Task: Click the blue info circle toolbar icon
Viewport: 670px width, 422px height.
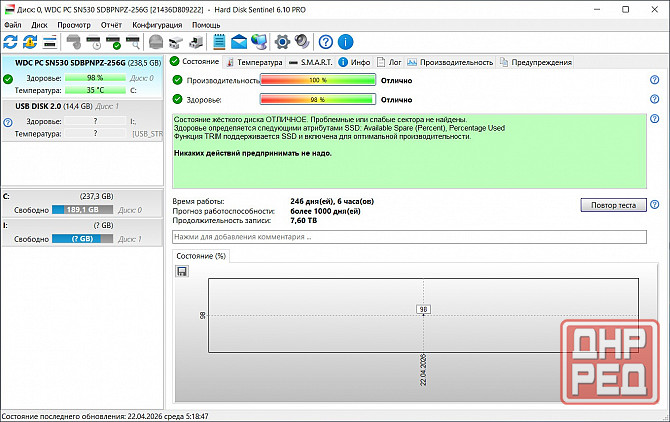Action: [x=344, y=41]
